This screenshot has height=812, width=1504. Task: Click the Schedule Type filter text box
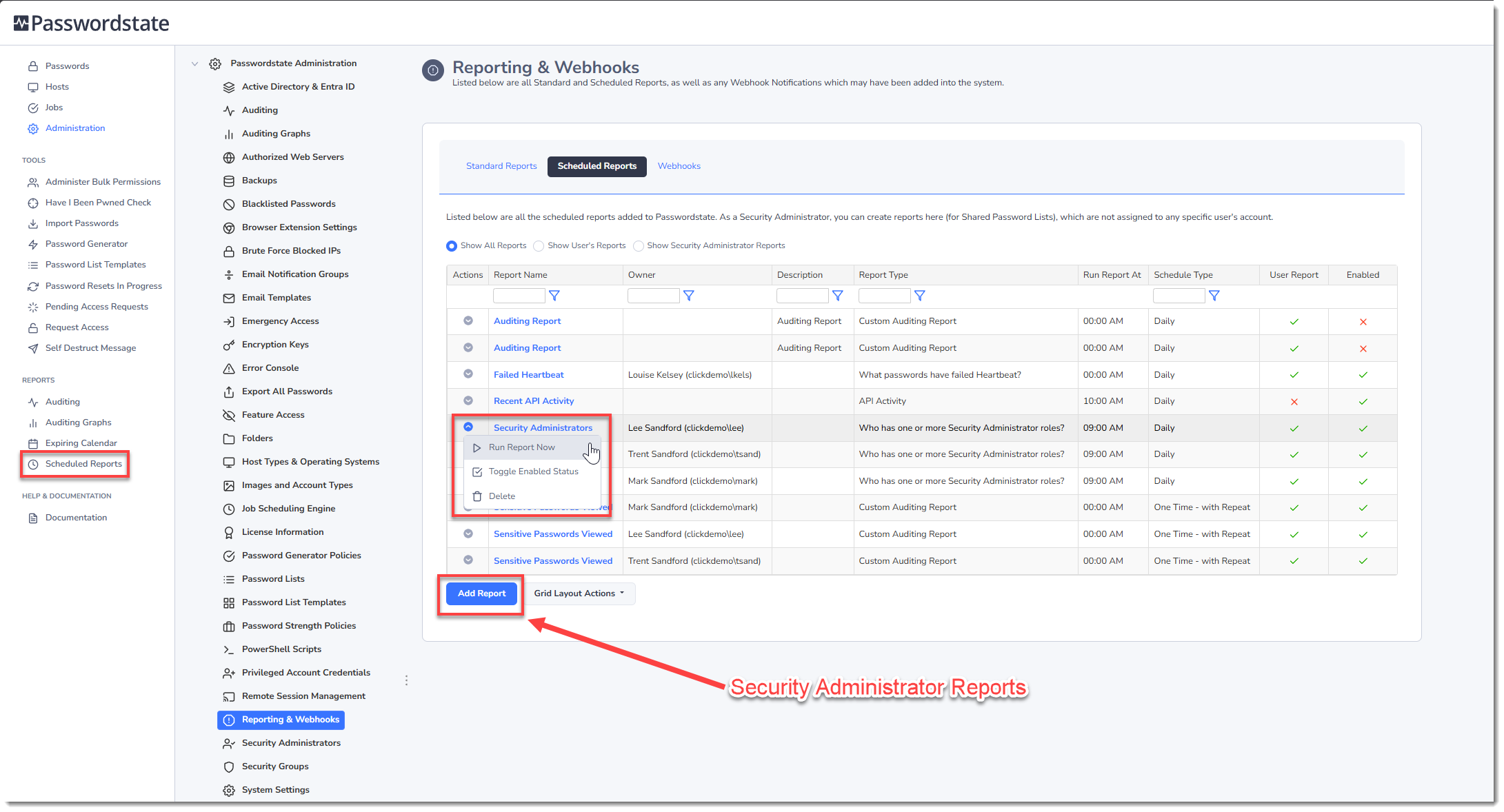[x=1179, y=296]
